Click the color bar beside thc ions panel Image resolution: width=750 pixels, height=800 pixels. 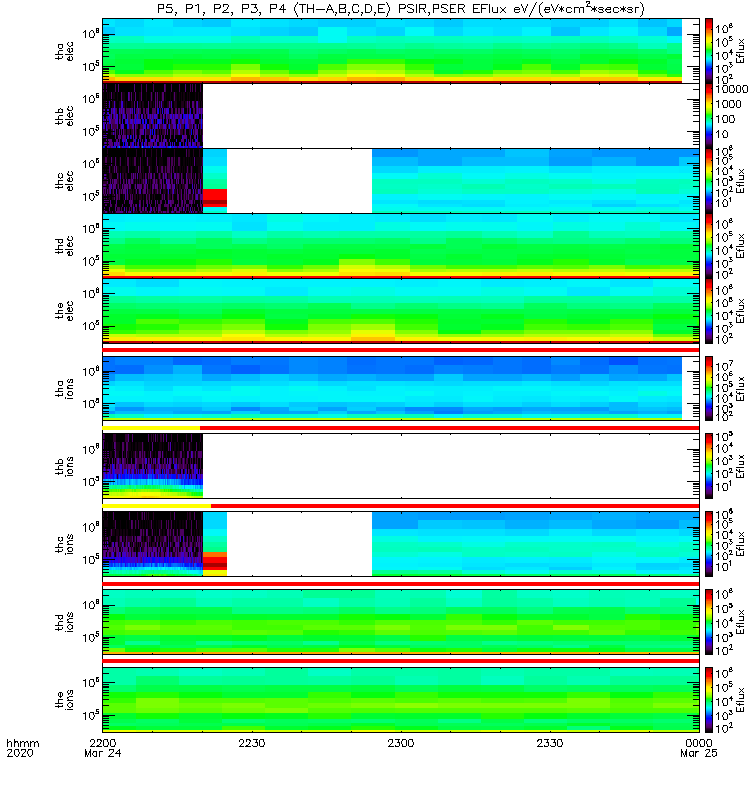709,544
